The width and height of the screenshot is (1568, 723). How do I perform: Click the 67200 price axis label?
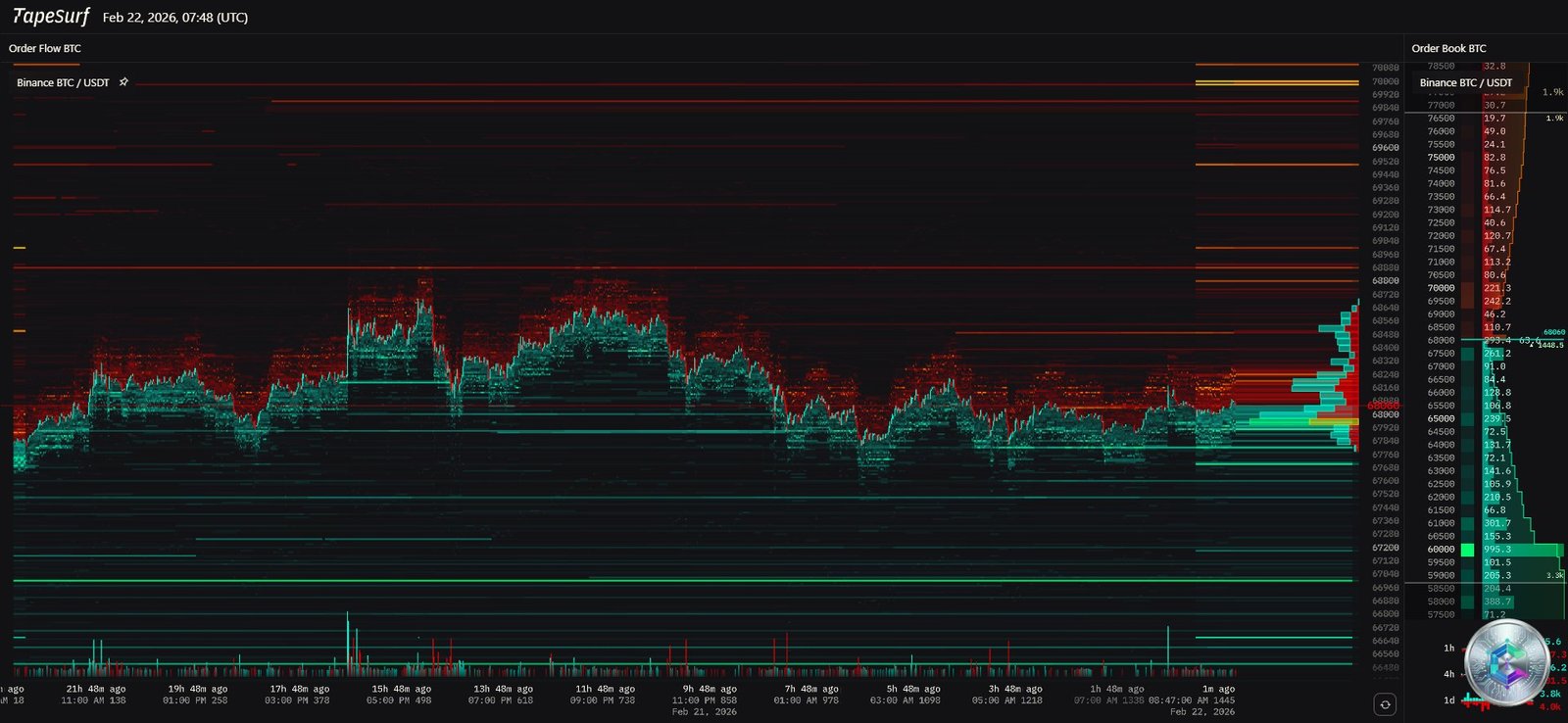pos(1386,548)
